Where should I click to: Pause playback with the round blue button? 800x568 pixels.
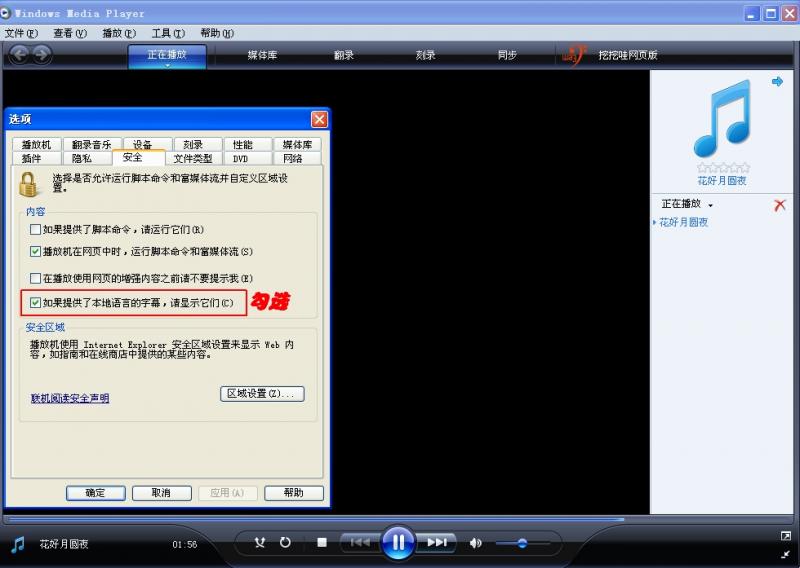point(398,543)
